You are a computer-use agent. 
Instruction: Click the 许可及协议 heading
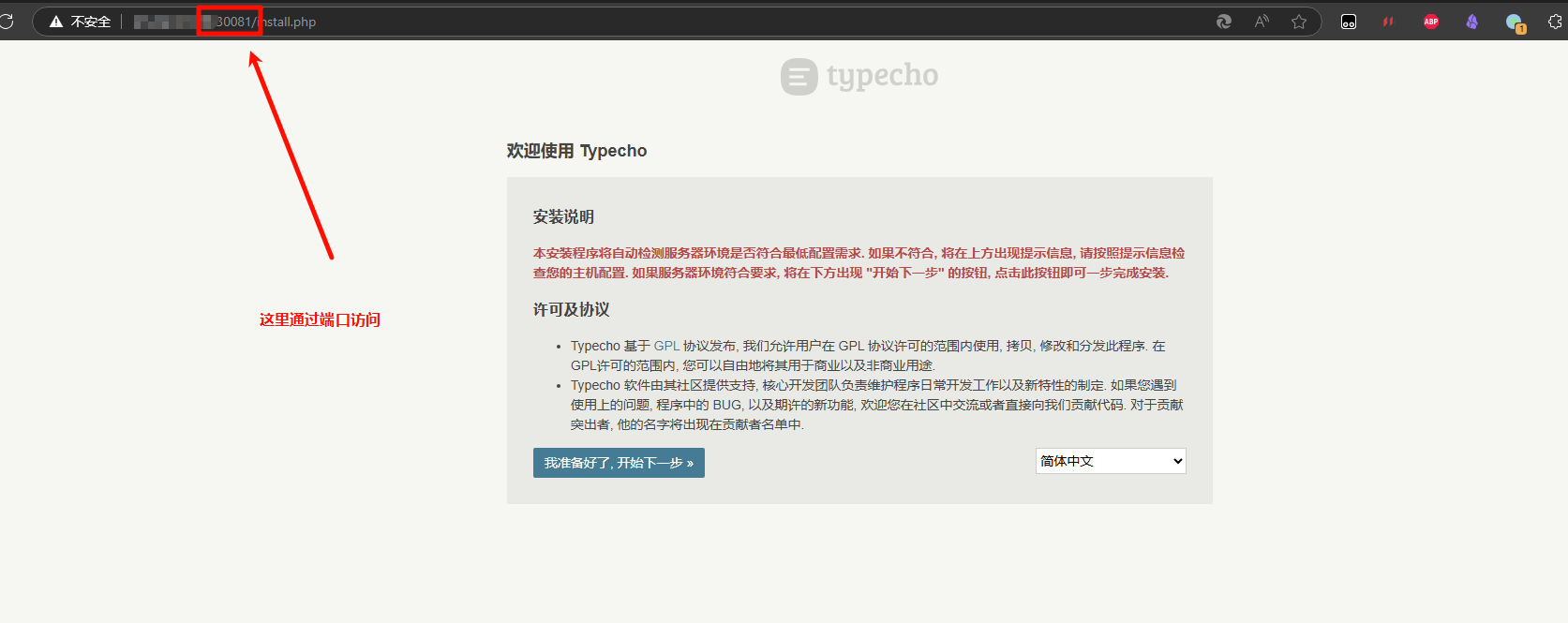(571, 309)
